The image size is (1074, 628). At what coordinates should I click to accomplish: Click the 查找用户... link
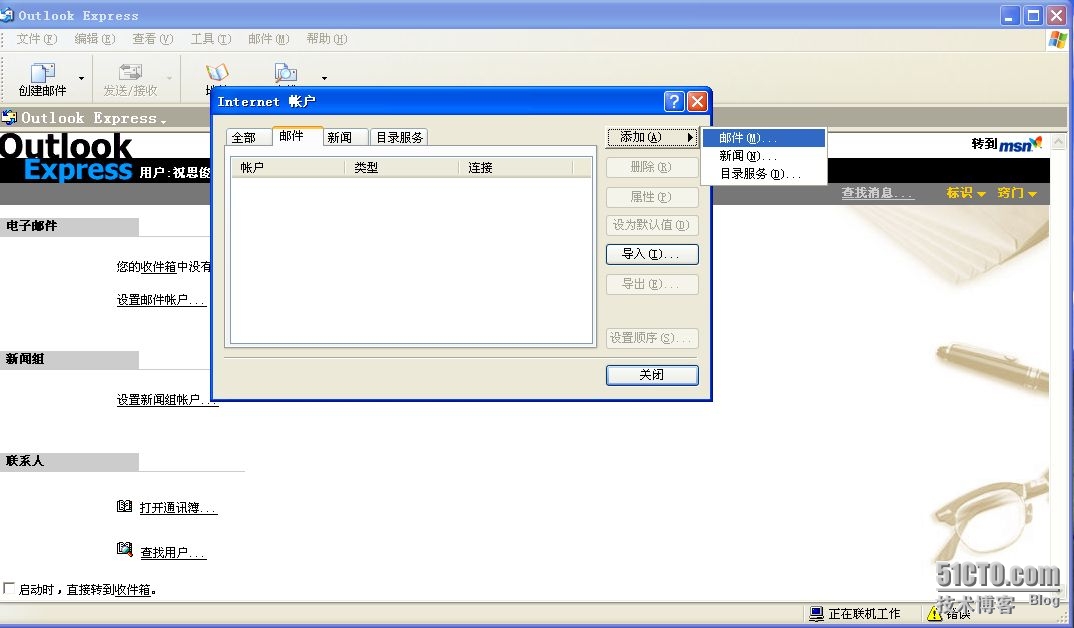[x=173, y=553]
